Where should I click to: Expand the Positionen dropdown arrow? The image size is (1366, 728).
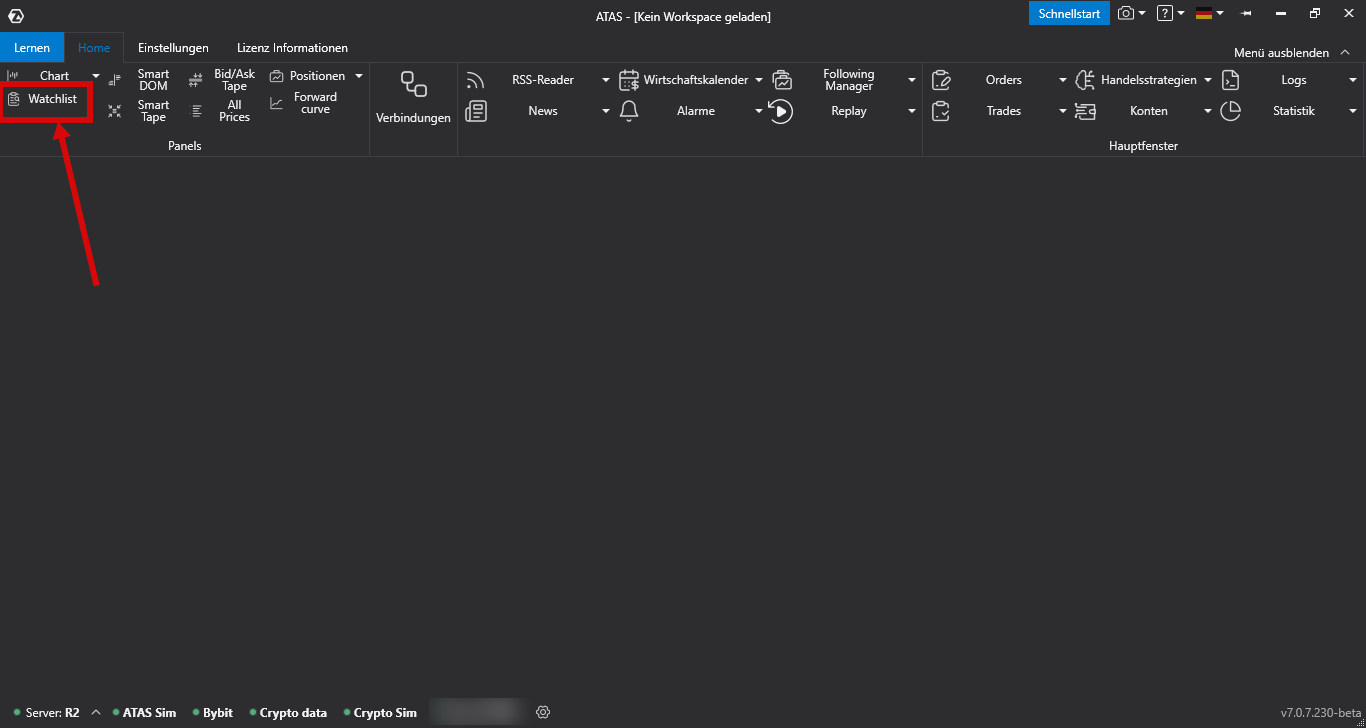(359, 76)
